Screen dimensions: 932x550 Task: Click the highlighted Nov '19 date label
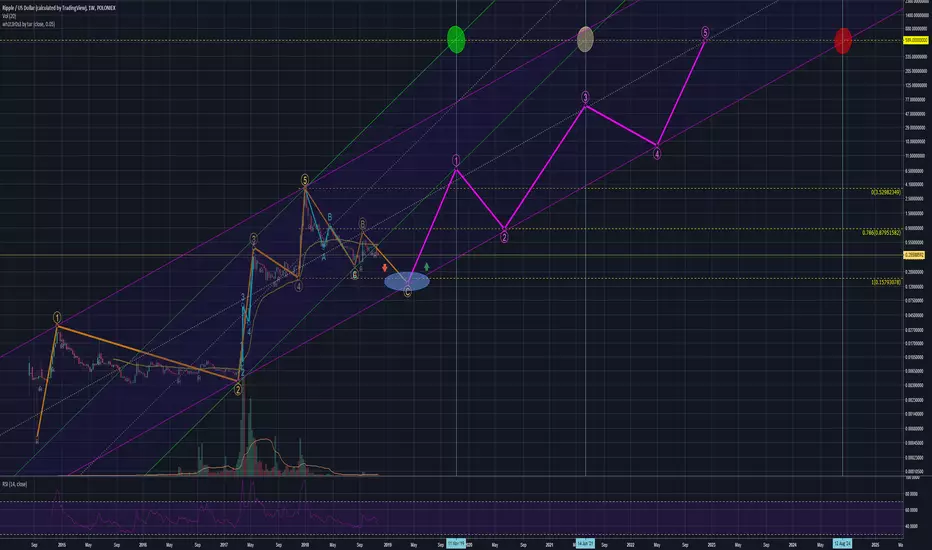point(456,543)
